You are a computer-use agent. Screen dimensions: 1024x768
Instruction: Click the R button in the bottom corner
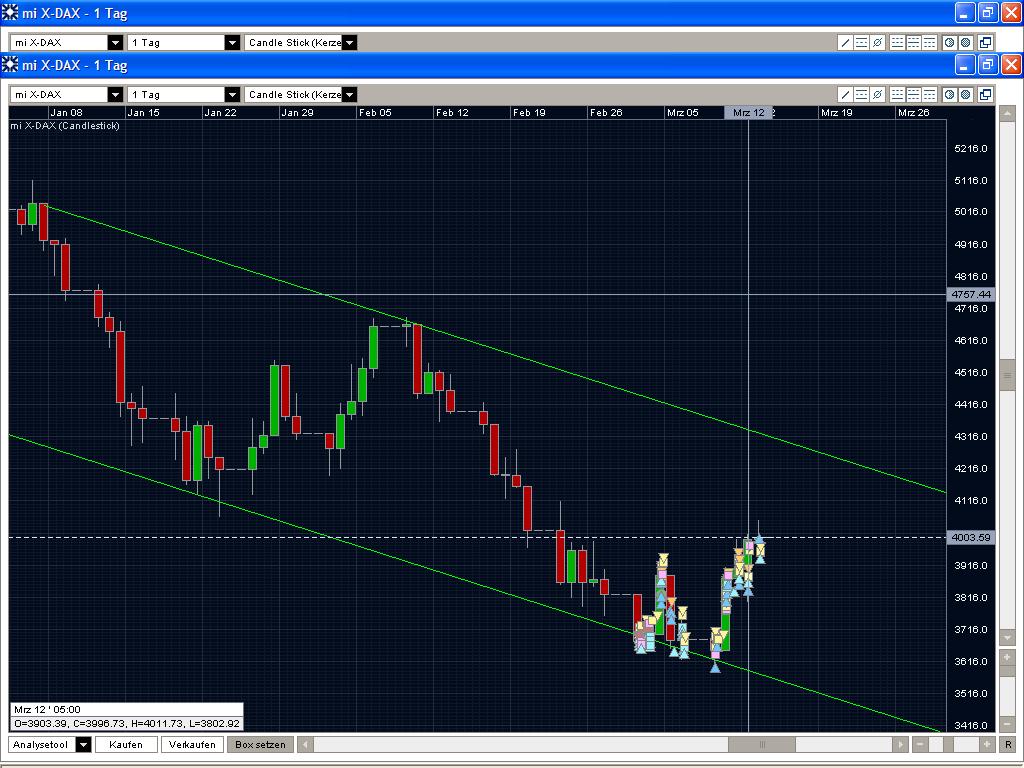(x=1008, y=744)
